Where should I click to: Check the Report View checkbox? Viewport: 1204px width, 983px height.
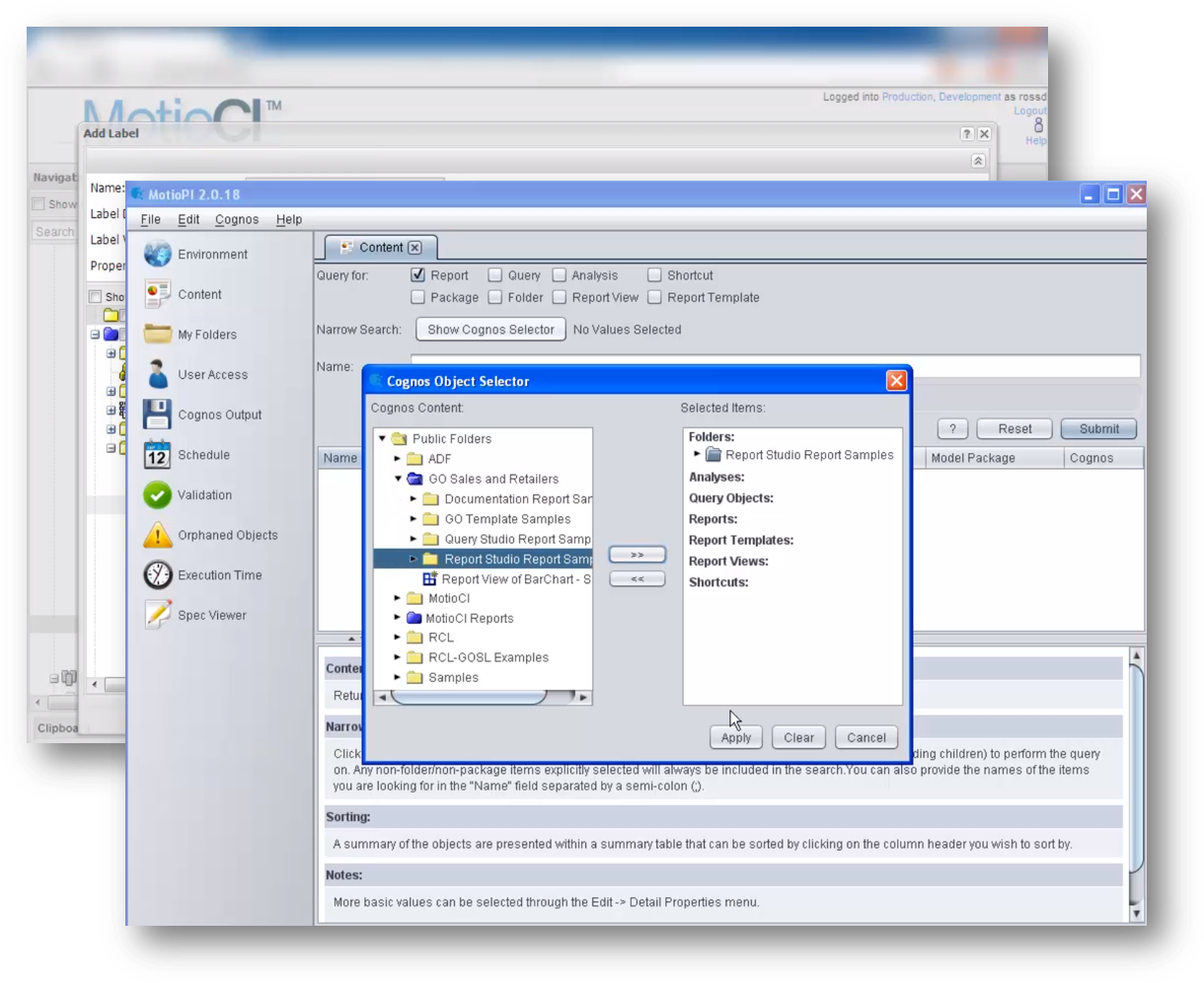coord(559,297)
